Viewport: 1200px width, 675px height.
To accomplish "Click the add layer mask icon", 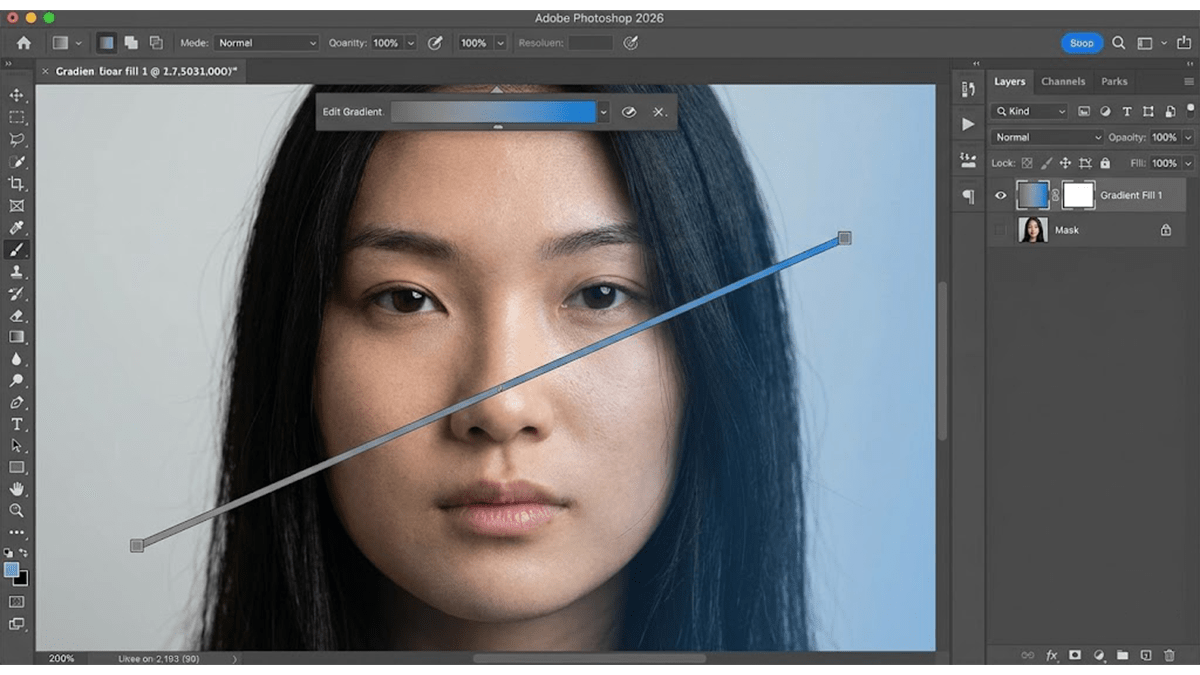I will point(1075,655).
